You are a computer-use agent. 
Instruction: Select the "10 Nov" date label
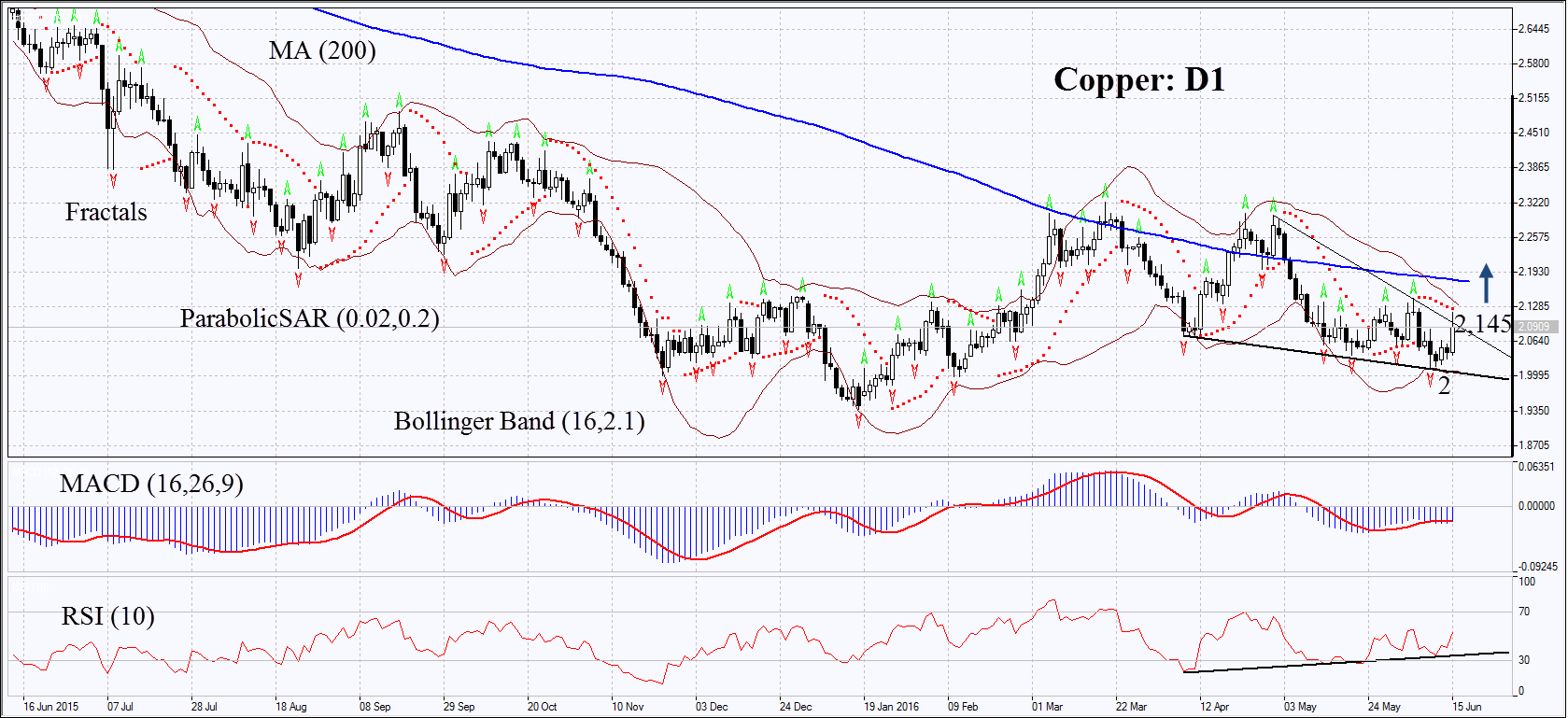tap(628, 707)
